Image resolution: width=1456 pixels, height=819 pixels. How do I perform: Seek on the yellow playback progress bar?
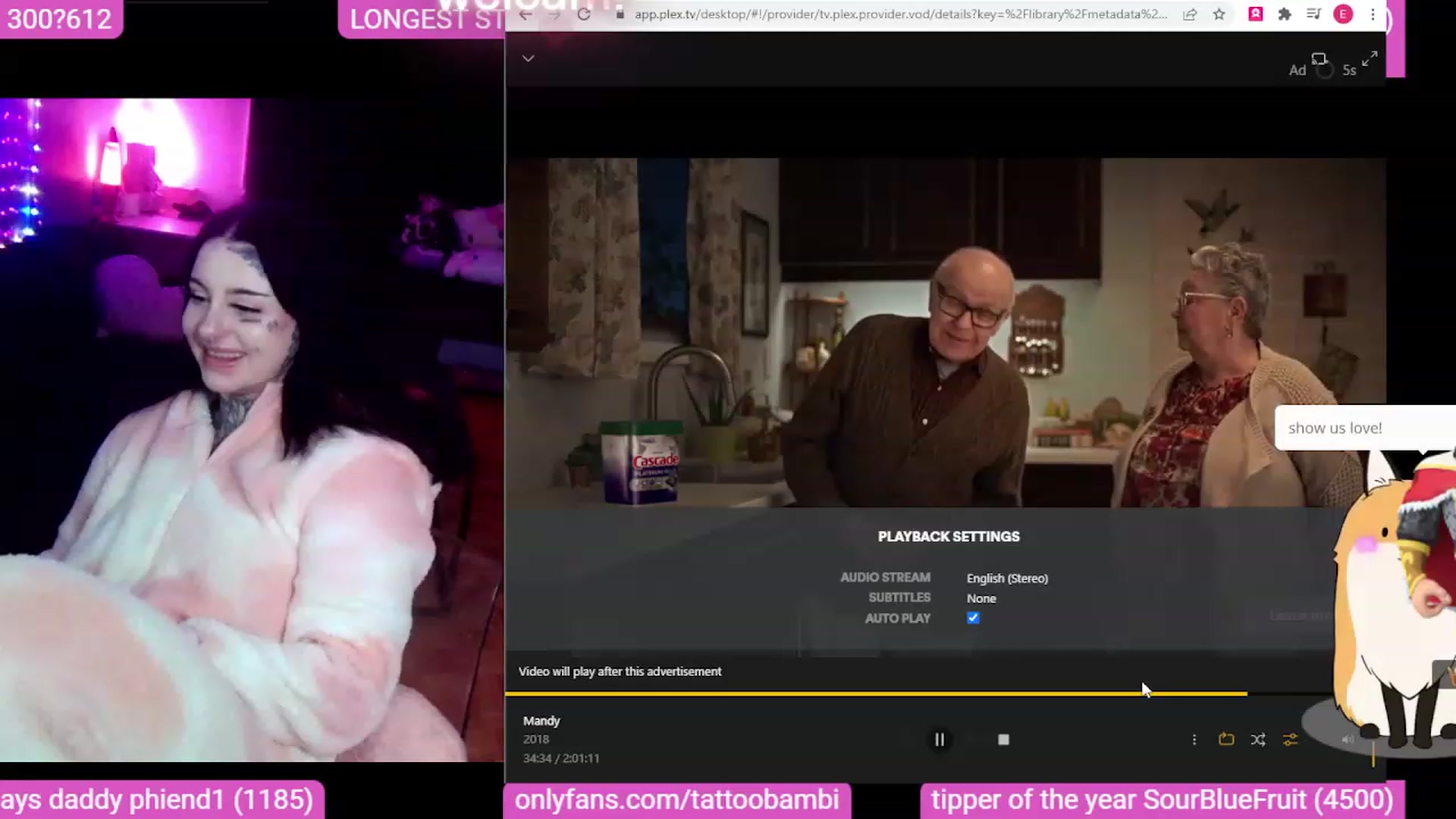(876, 693)
